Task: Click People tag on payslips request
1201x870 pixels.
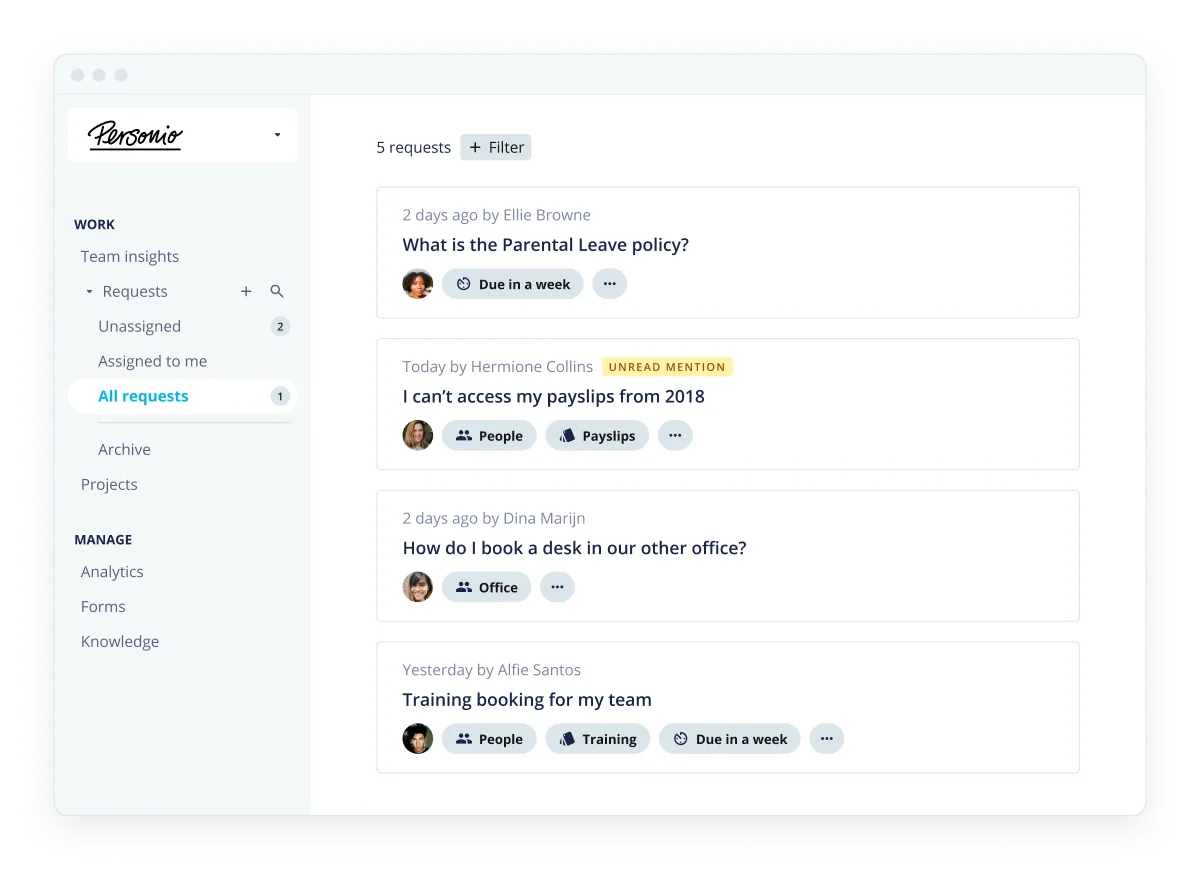Action: [489, 435]
